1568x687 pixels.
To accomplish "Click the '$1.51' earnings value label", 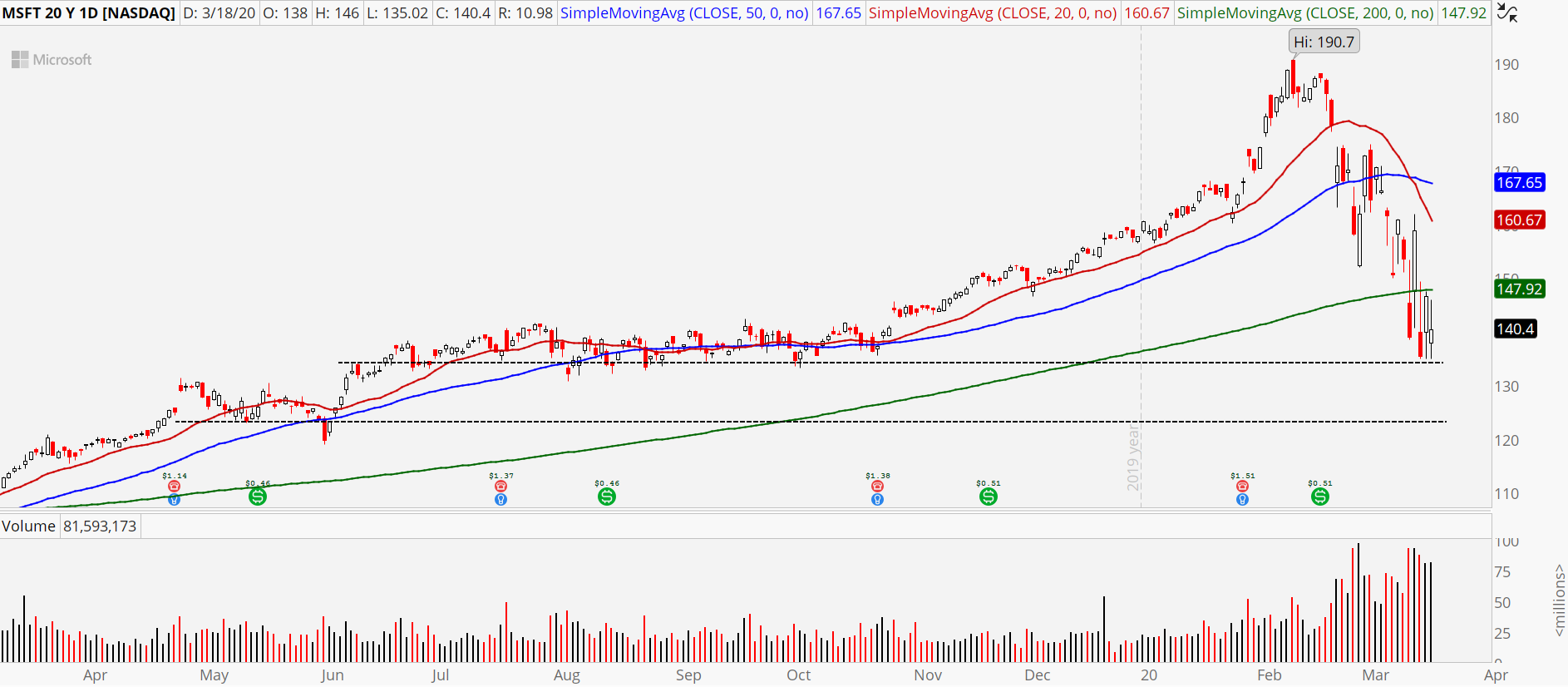I will 1243,476.
